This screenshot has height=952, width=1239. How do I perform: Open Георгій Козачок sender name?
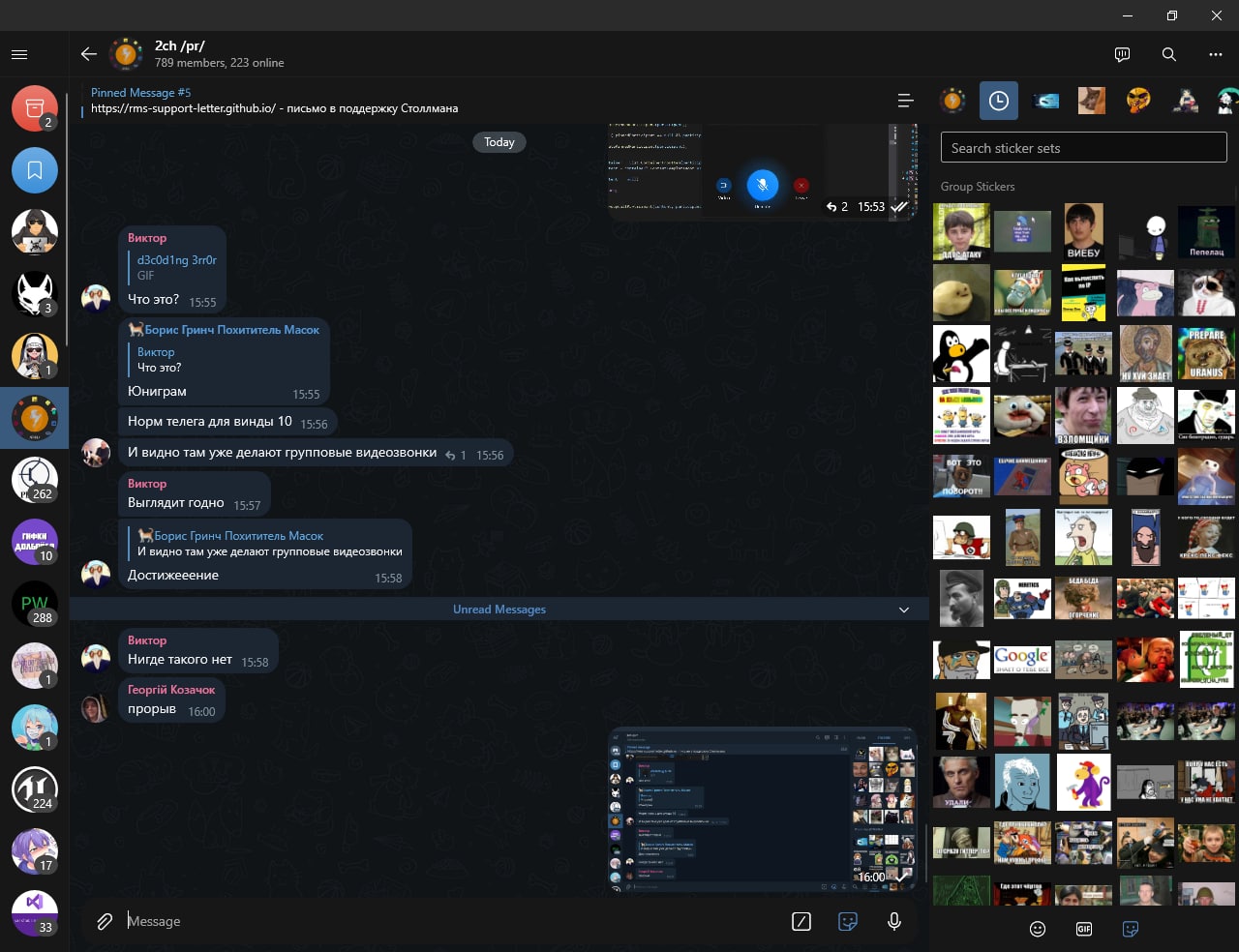click(x=171, y=690)
